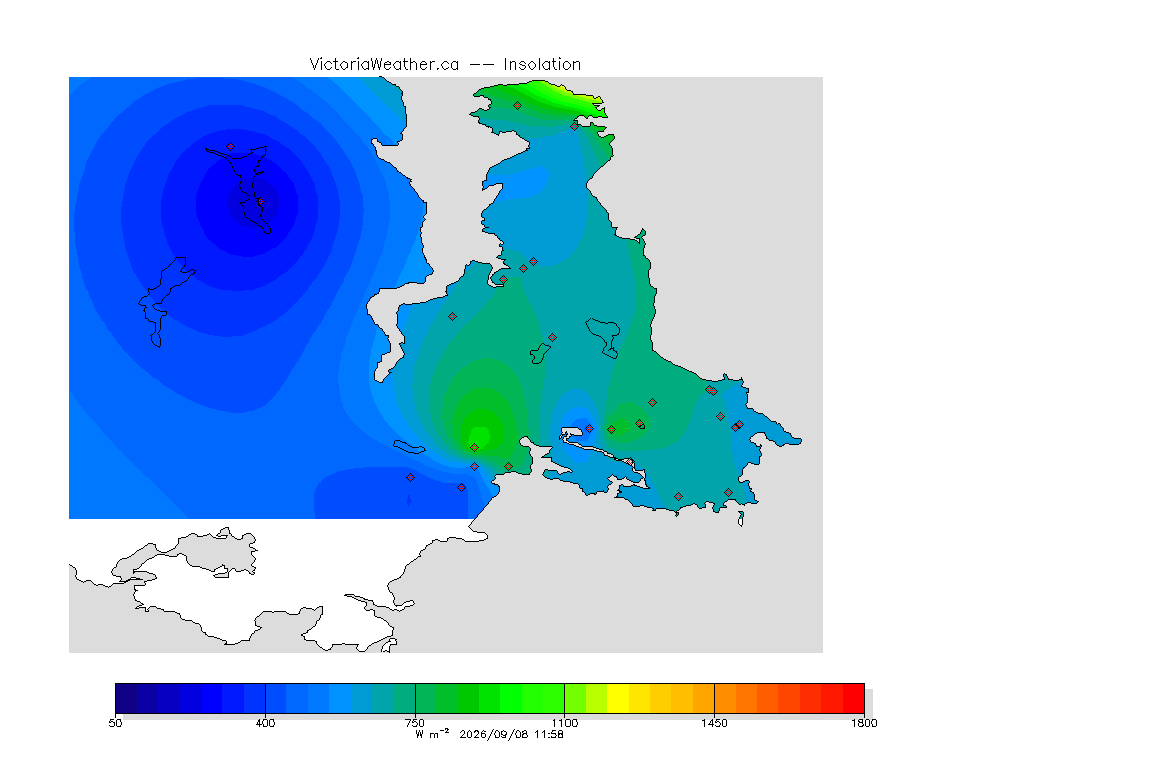Click the 1450 label under the orange section

tap(714, 723)
